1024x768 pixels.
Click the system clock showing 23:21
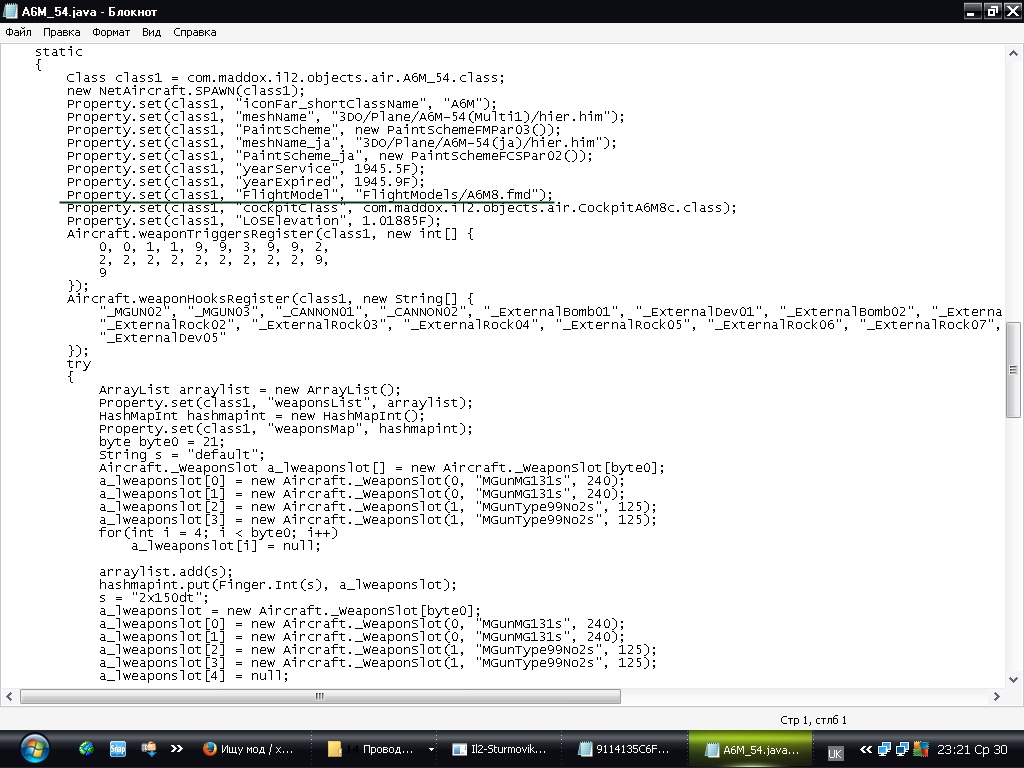(972, 749)
